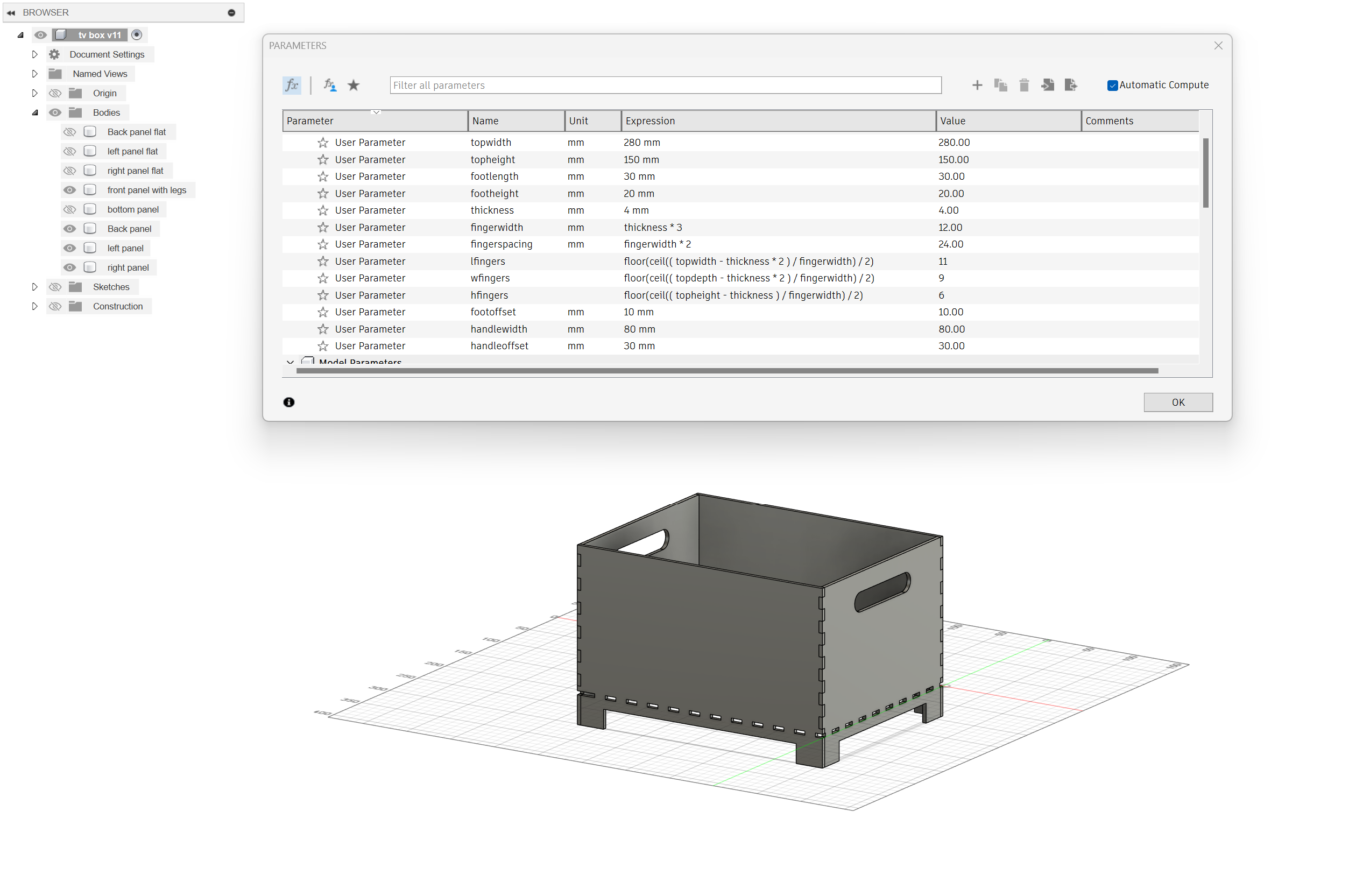Viewport: 1370px width, 896px height.
Task: Click the delete parameter trash icon
Action: (1023, 85)
